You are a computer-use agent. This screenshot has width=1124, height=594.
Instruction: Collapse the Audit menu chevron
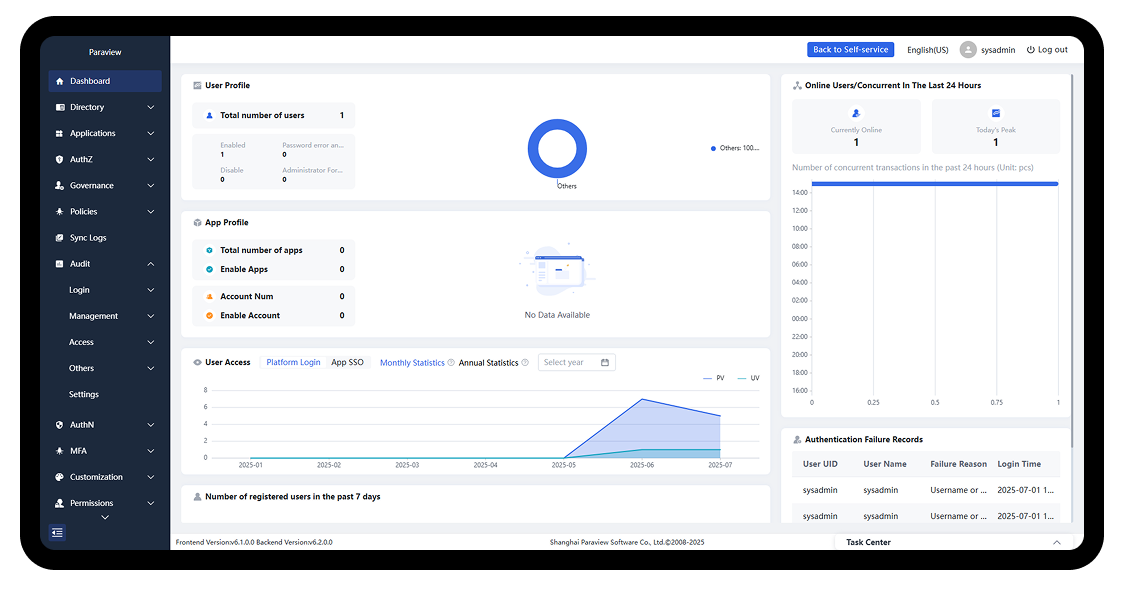point(151,264)
